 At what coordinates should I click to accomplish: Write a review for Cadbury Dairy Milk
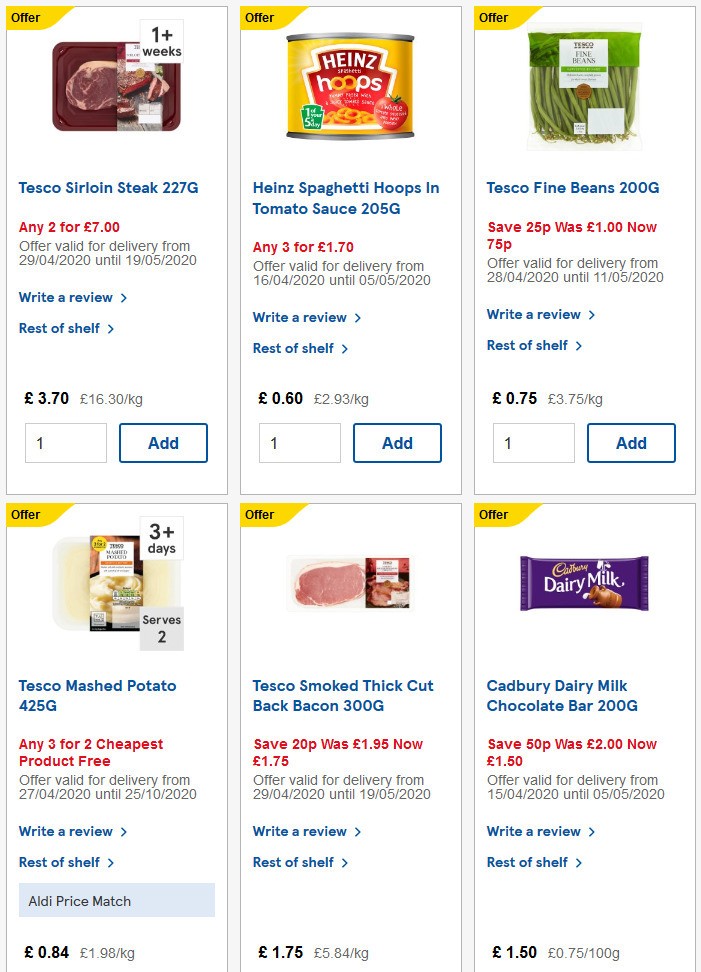pyautogui.click(x=535, y=831)
